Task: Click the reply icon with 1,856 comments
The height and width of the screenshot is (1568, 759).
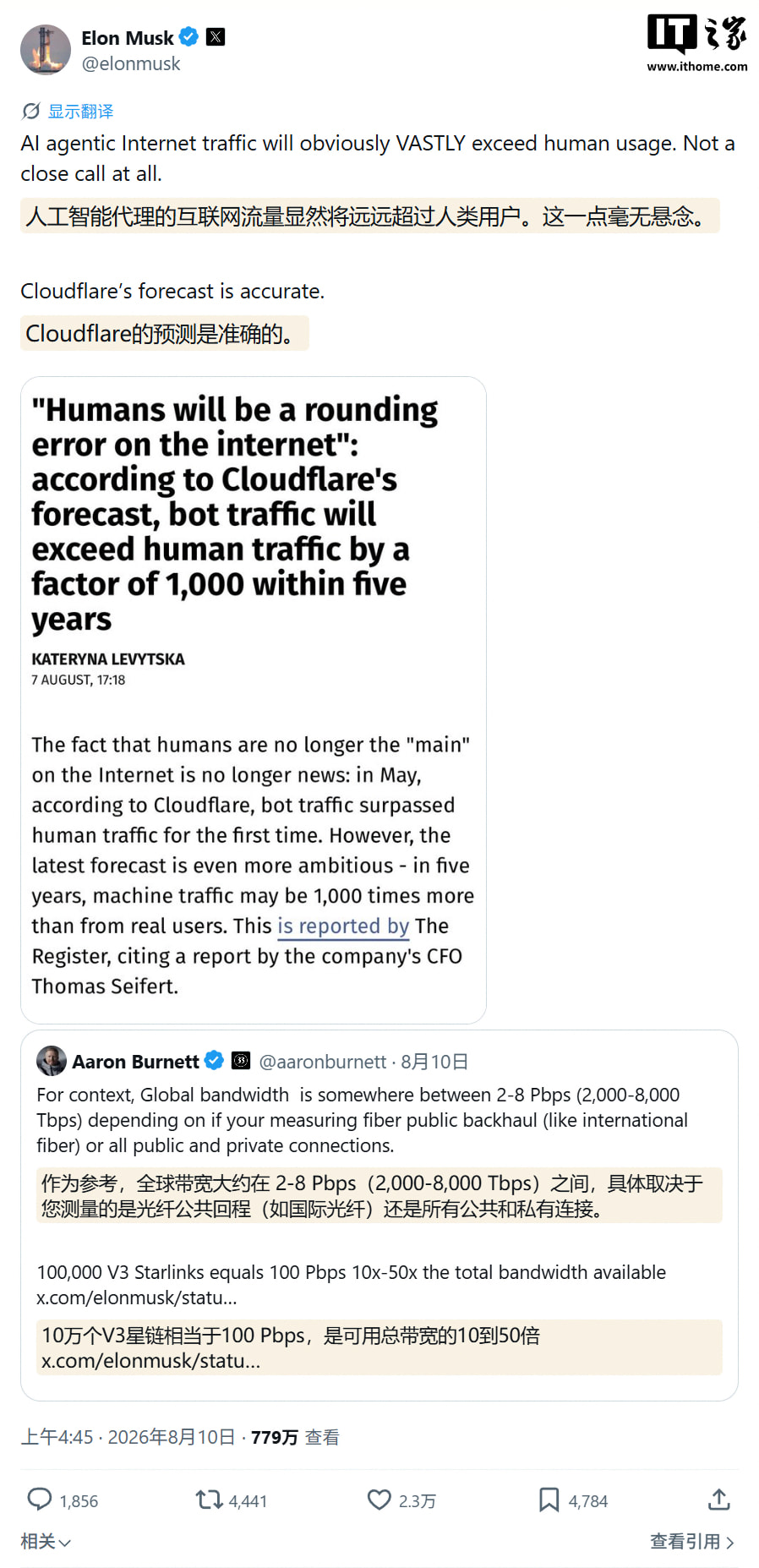Action: click(40, 1500)
